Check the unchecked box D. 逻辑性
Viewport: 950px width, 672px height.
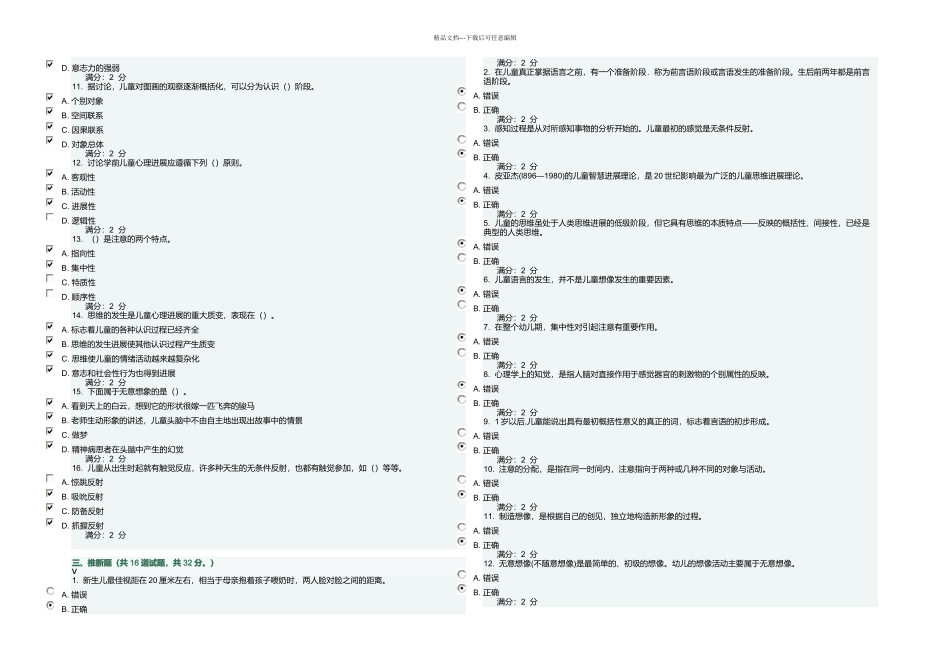tap(50, 217)
